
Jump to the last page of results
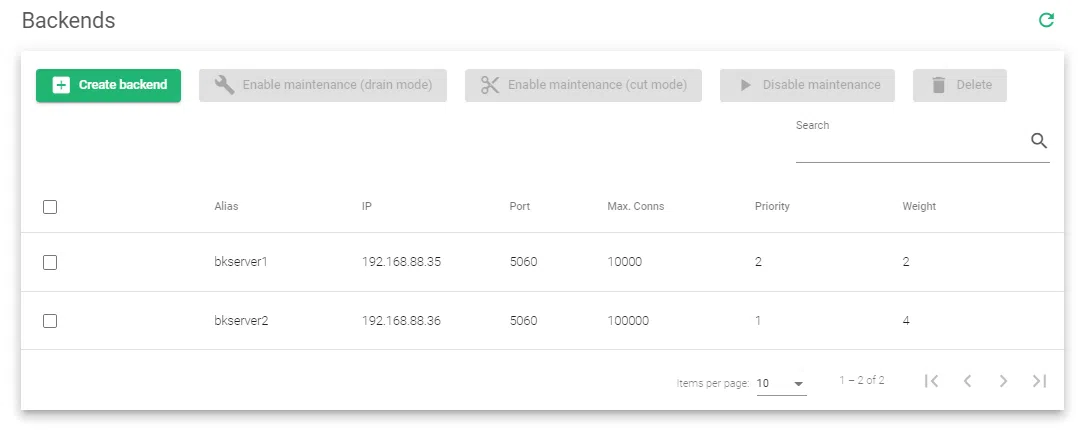[1039, 381]
